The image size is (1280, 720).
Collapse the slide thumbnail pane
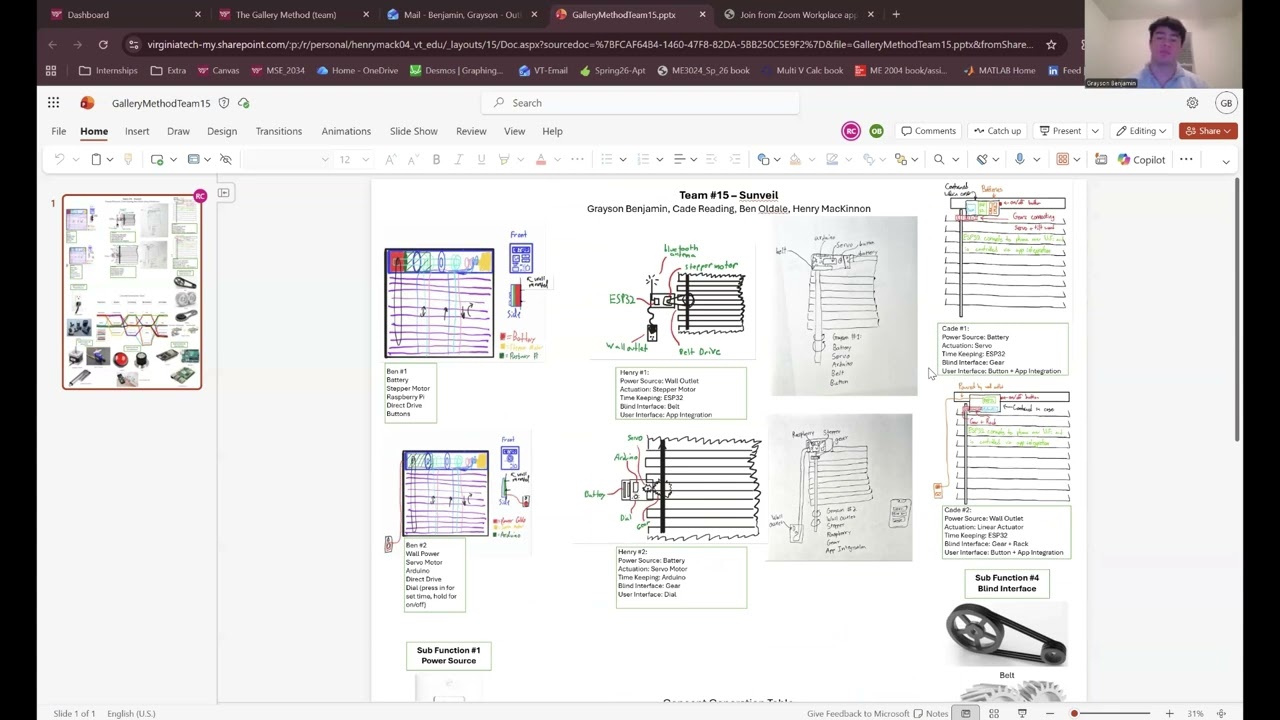pos(224,193)
